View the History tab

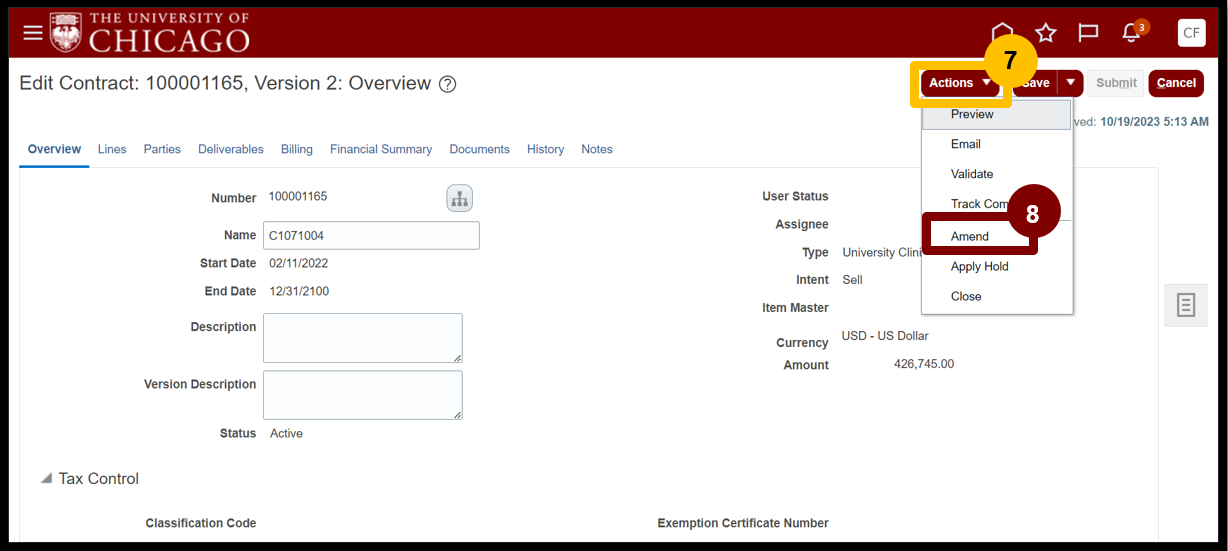[x=545, y=149]
